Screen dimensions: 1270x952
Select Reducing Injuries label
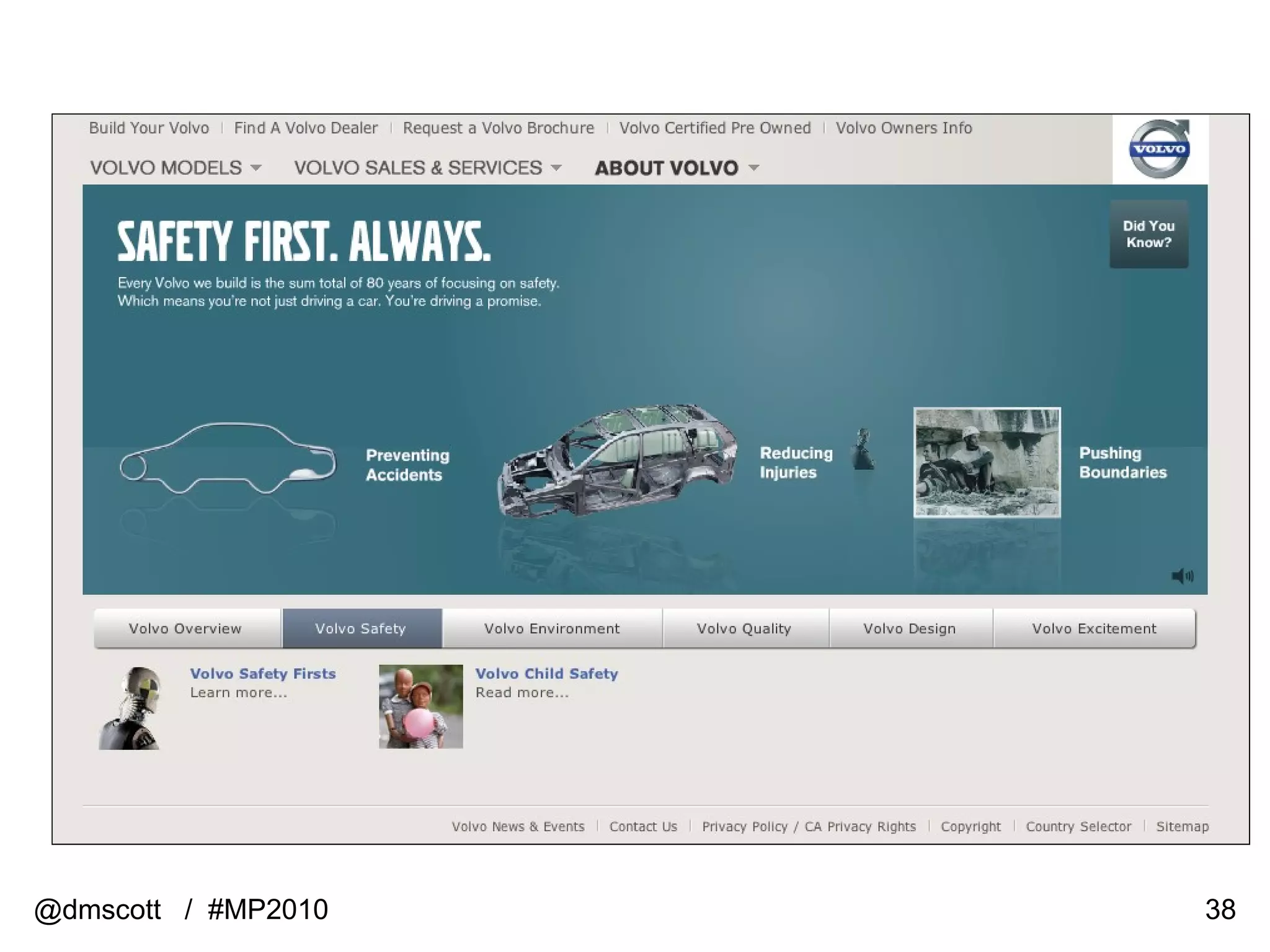(x=796, y=462)
